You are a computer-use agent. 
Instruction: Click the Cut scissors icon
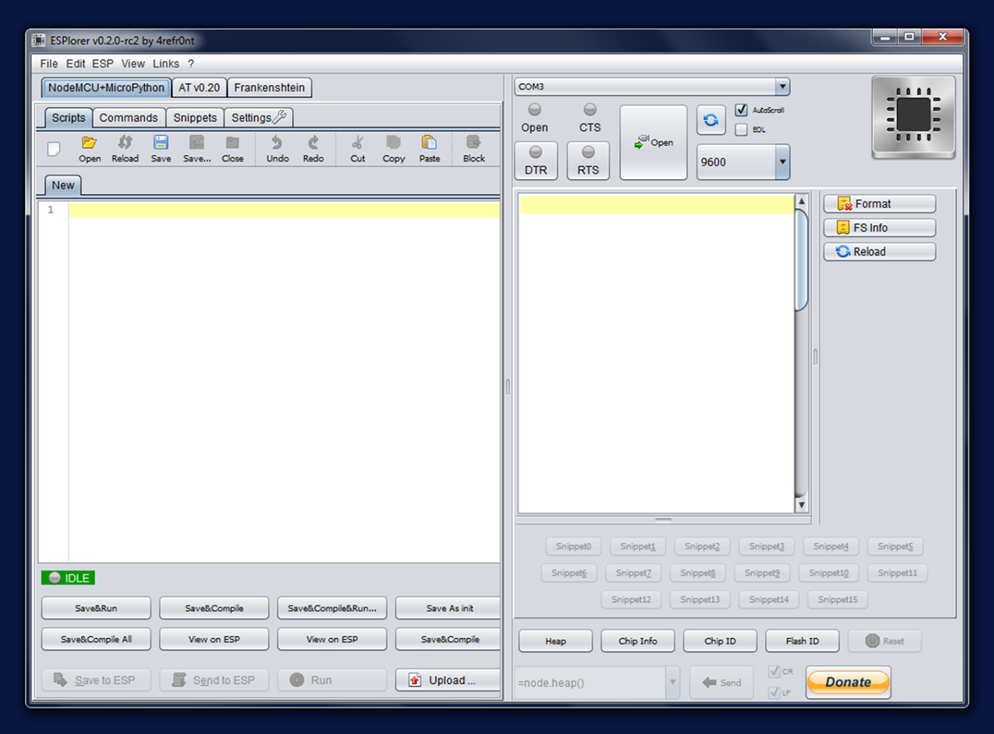358,143
